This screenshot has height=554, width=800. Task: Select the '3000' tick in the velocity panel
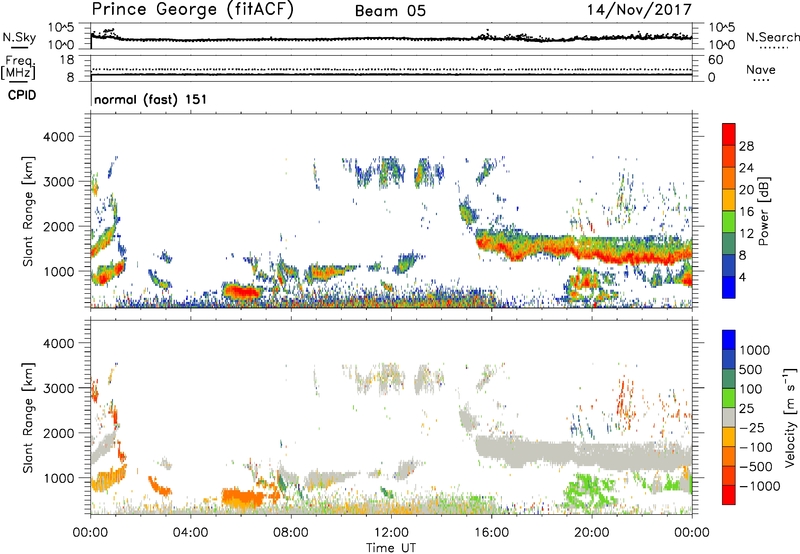[58, 388]
